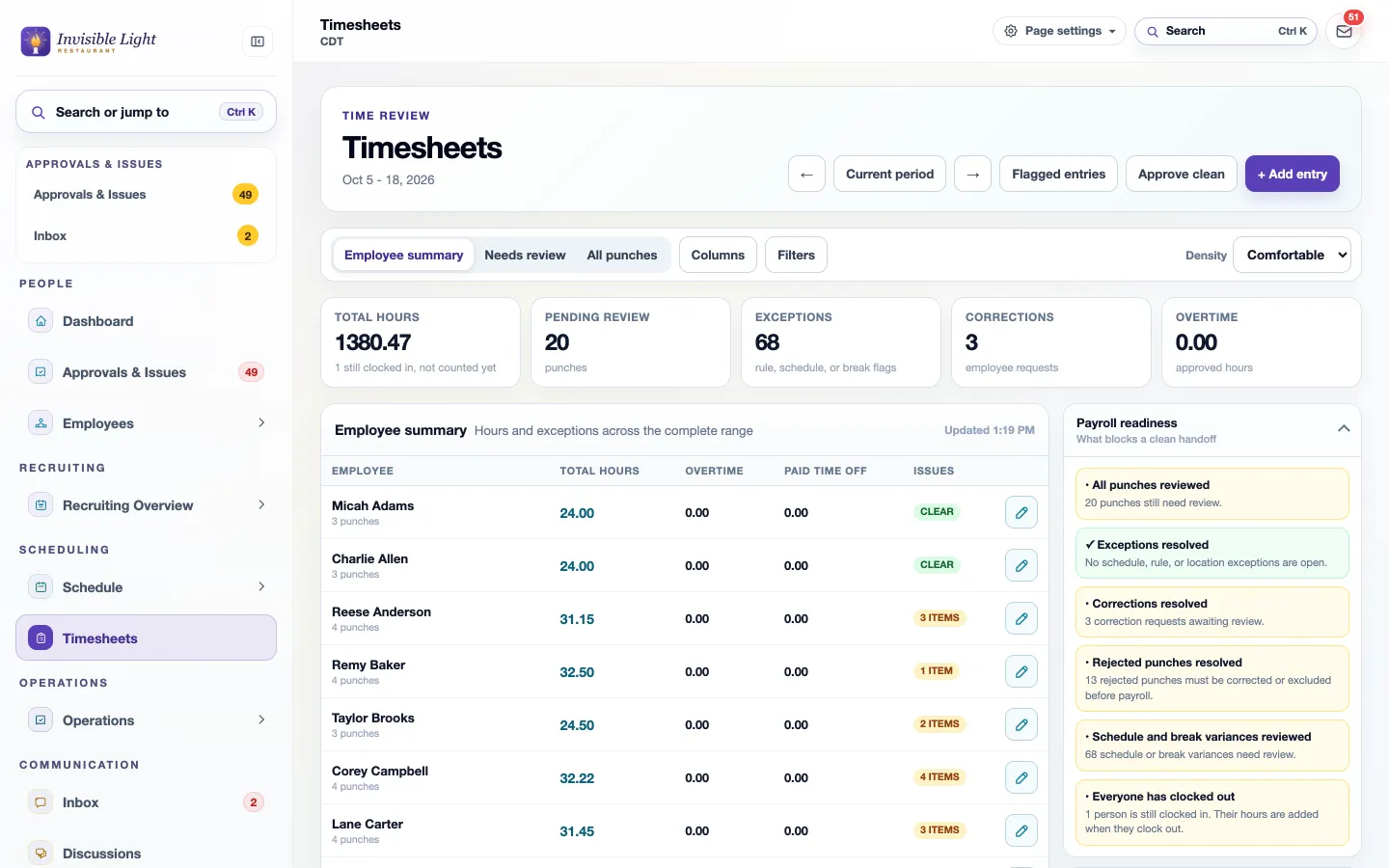Open the Filters button

796,256
